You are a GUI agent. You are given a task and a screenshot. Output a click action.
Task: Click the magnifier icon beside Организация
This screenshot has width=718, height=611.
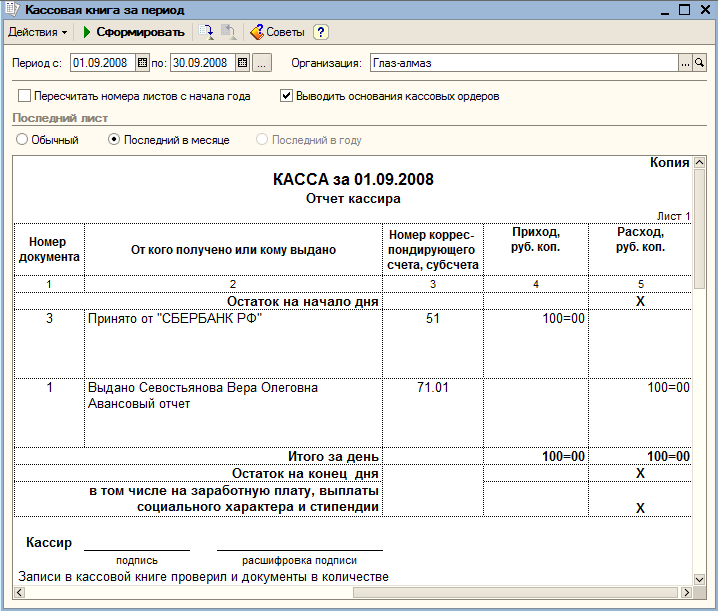point(699,63)
